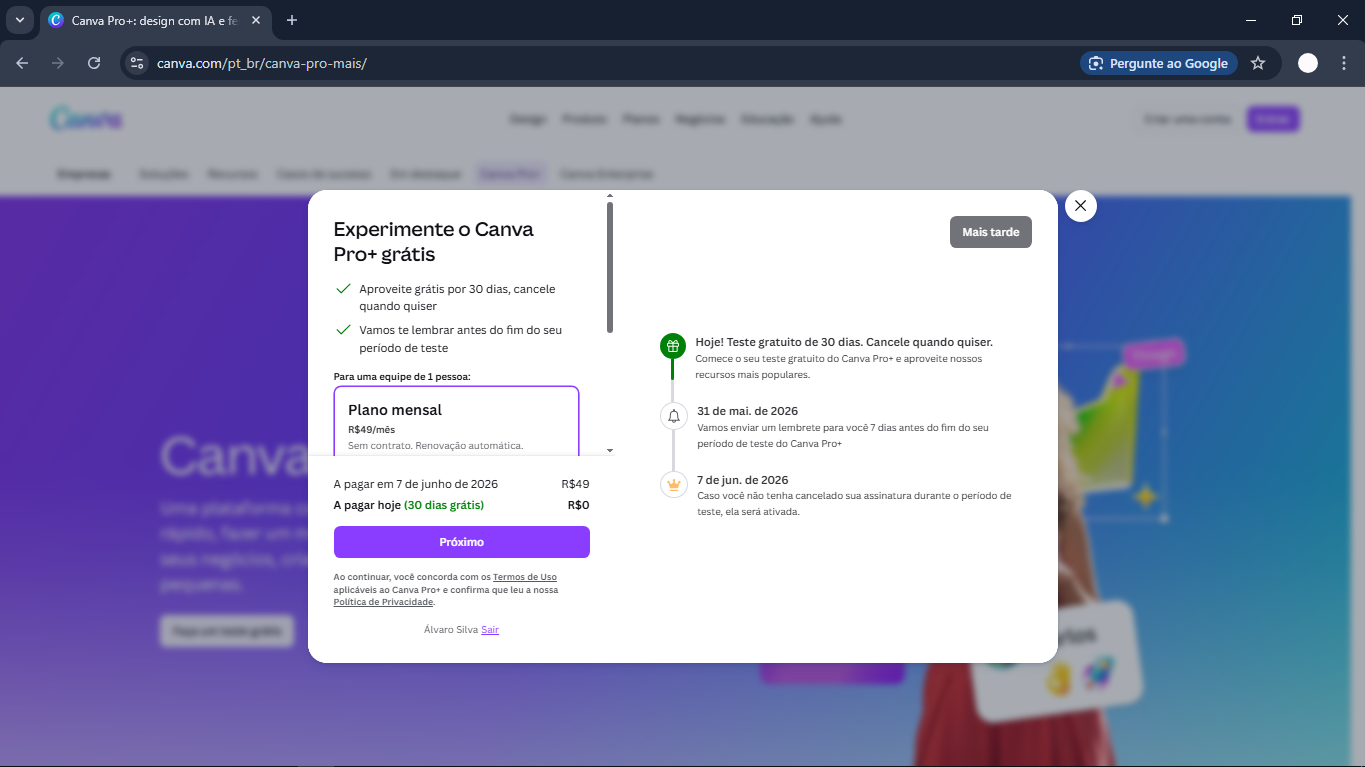This screenshot has width=1365, height=767.
Task: View site information for canva.com
Action: 138,63
